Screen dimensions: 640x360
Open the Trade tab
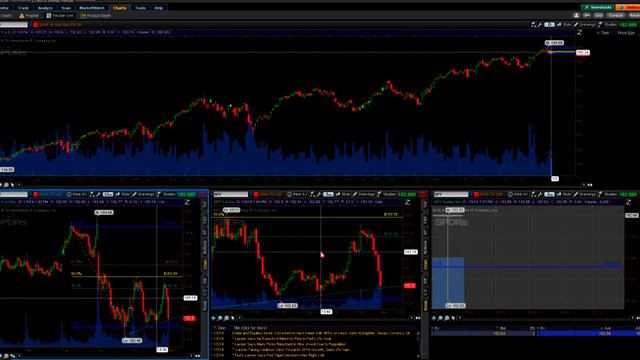23,8
